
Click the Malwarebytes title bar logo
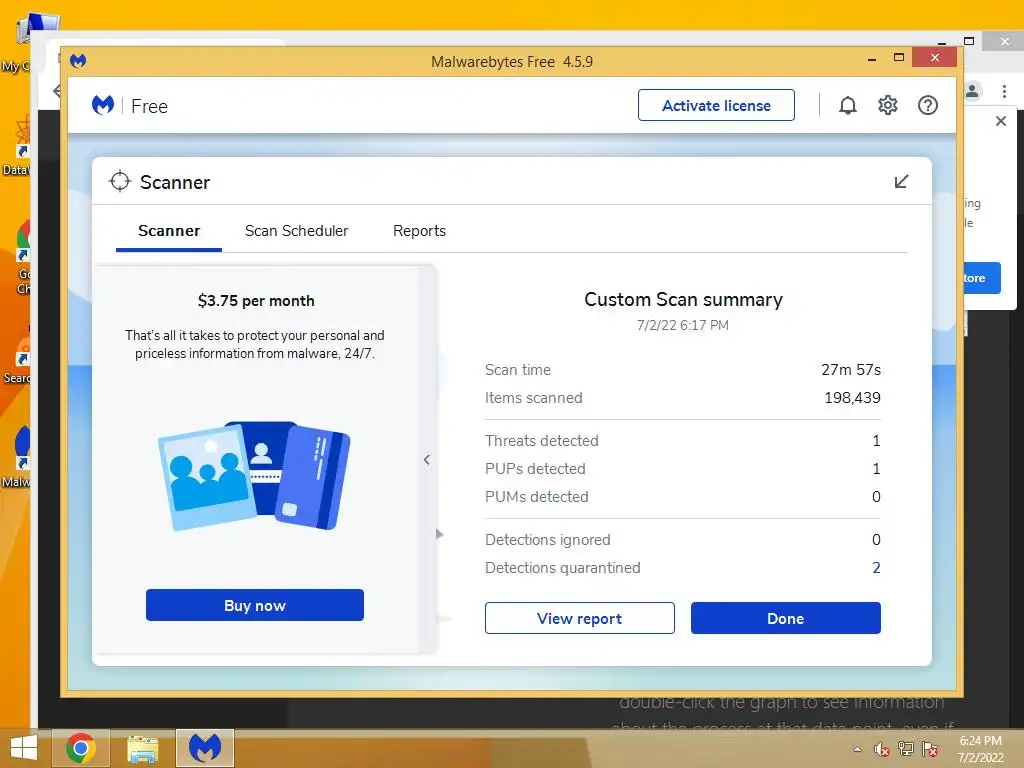point(78,61)
